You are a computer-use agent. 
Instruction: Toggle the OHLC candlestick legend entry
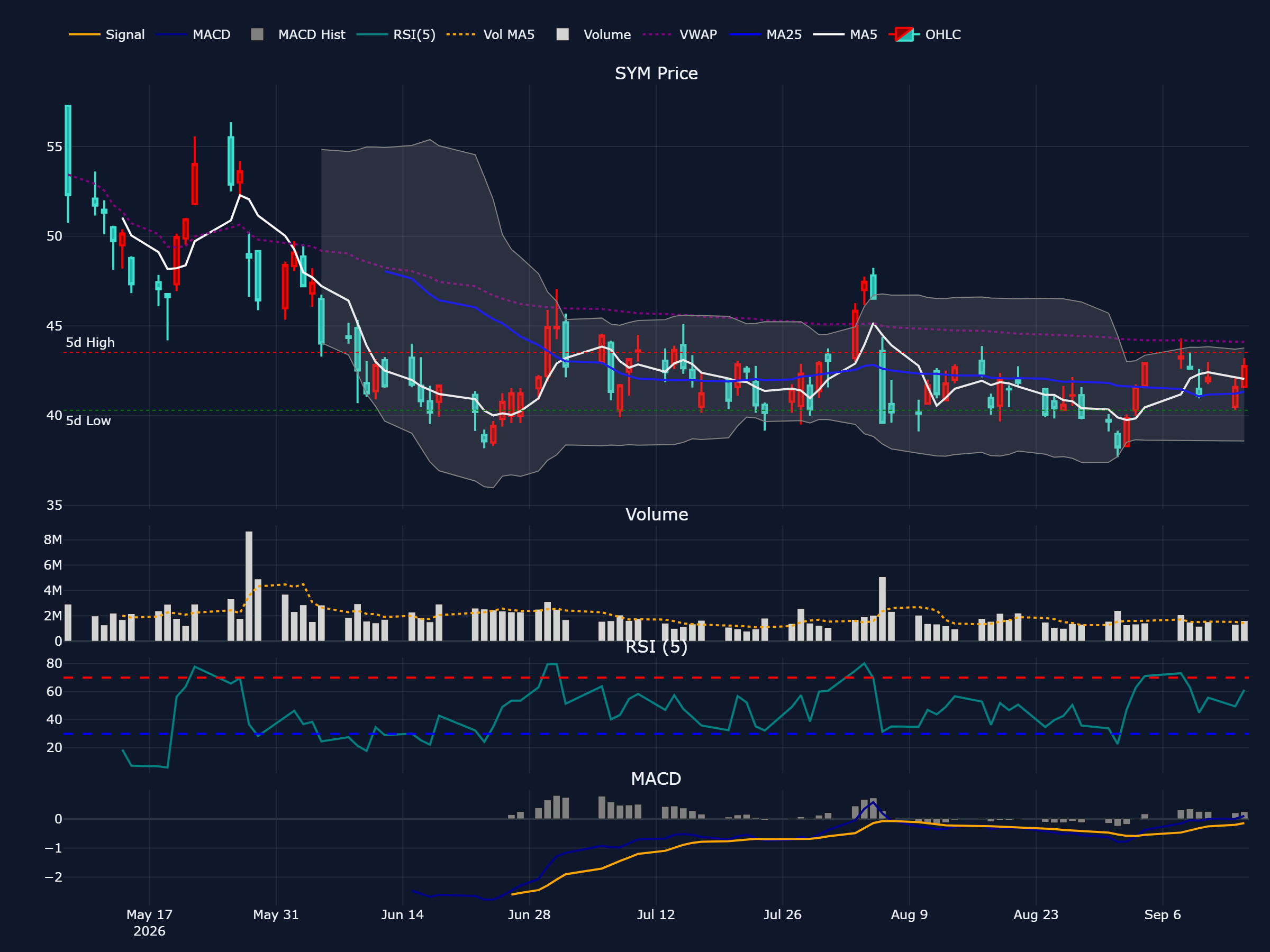pos(925,34)
